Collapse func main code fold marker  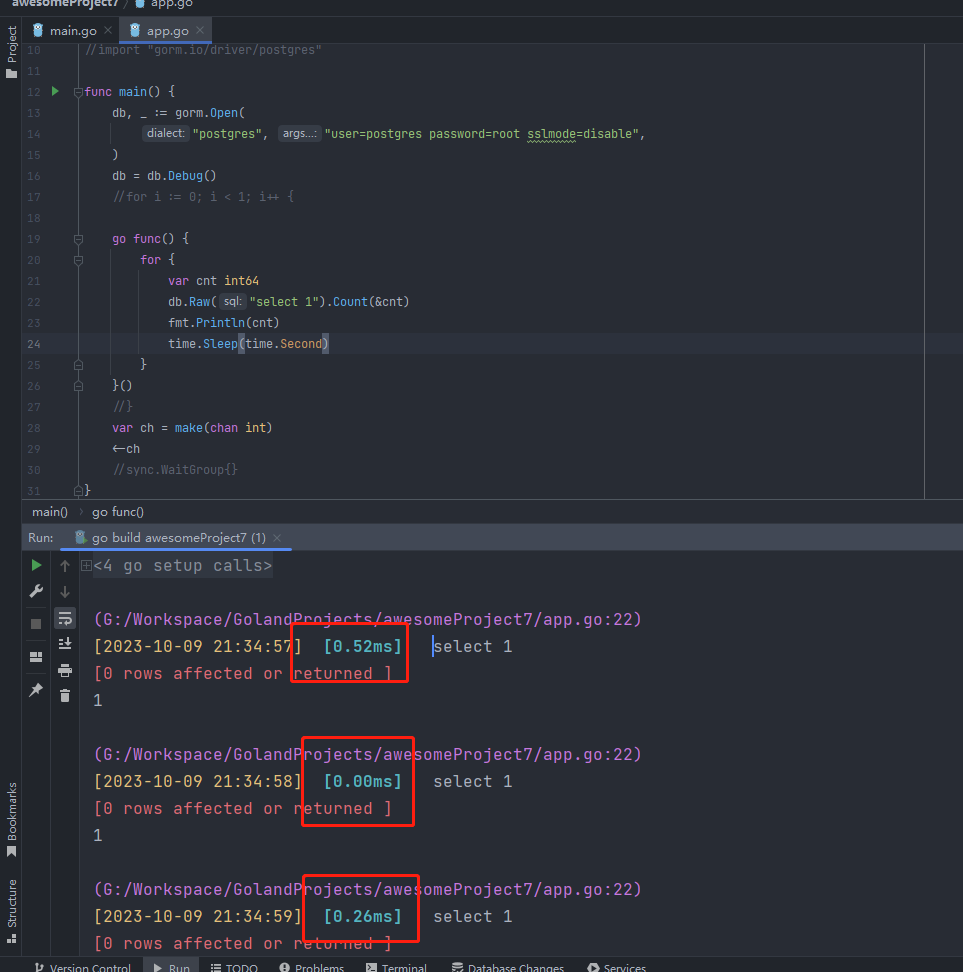[x=78, y=92]
